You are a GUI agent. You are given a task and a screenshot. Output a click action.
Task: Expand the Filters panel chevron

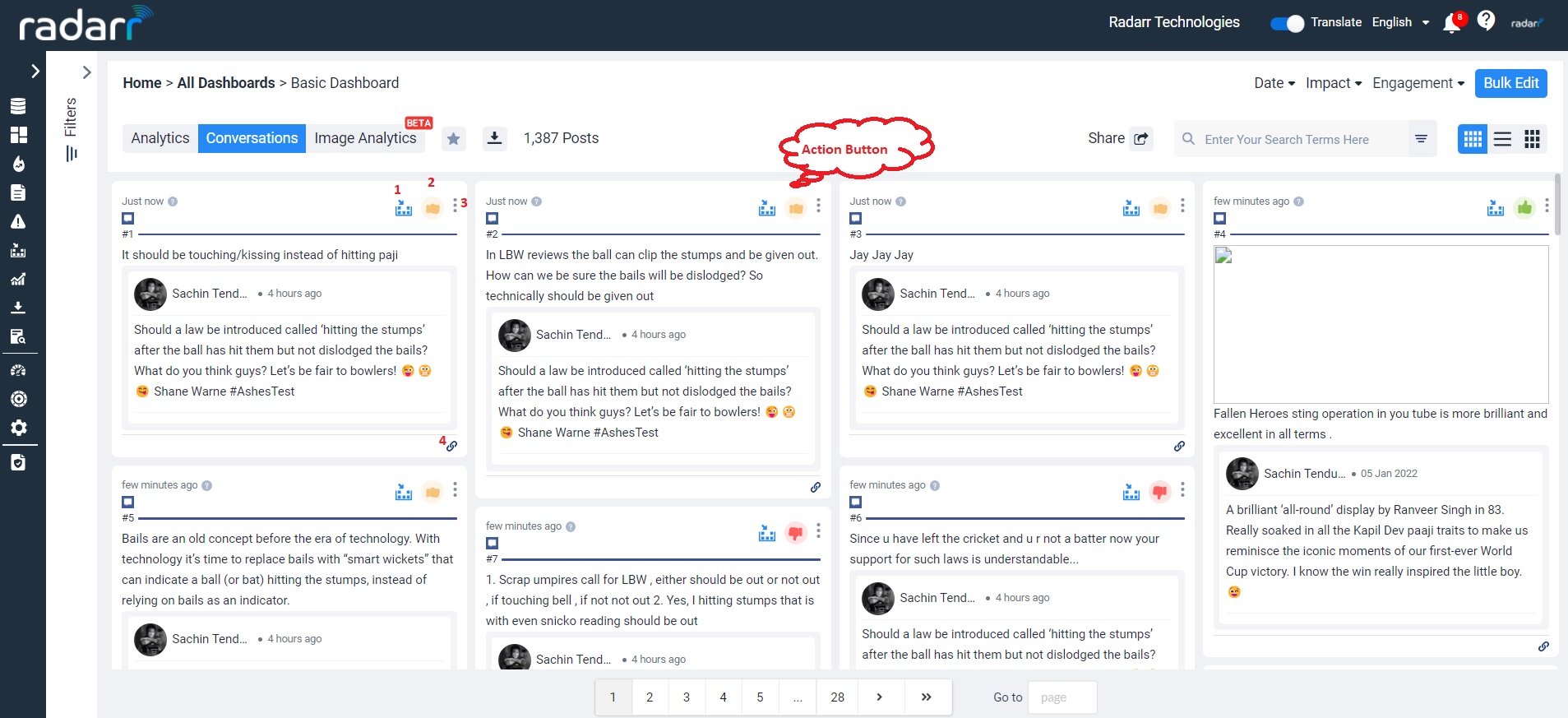coord(86,72)
